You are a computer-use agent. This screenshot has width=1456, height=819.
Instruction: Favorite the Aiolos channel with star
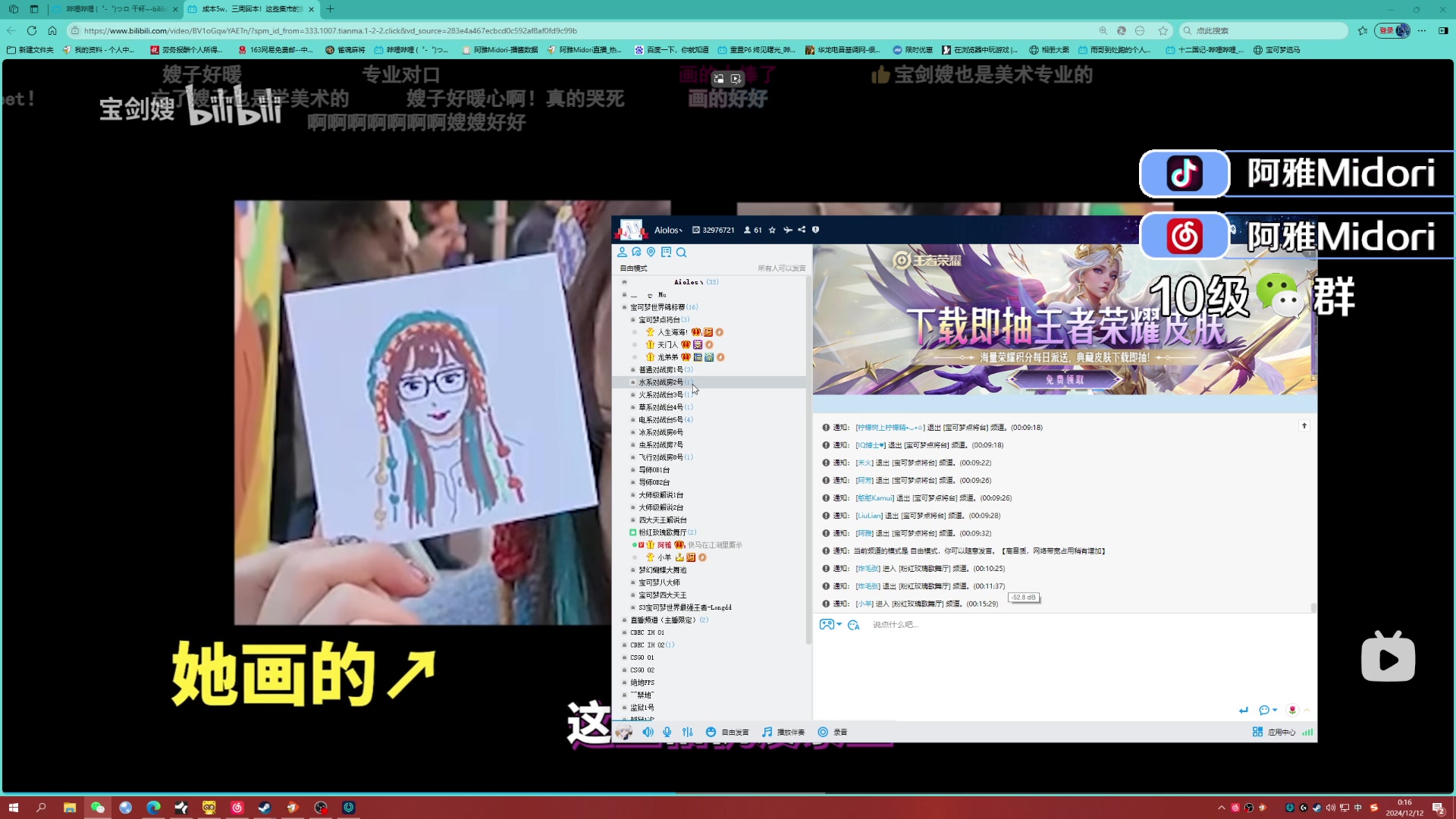773,230
